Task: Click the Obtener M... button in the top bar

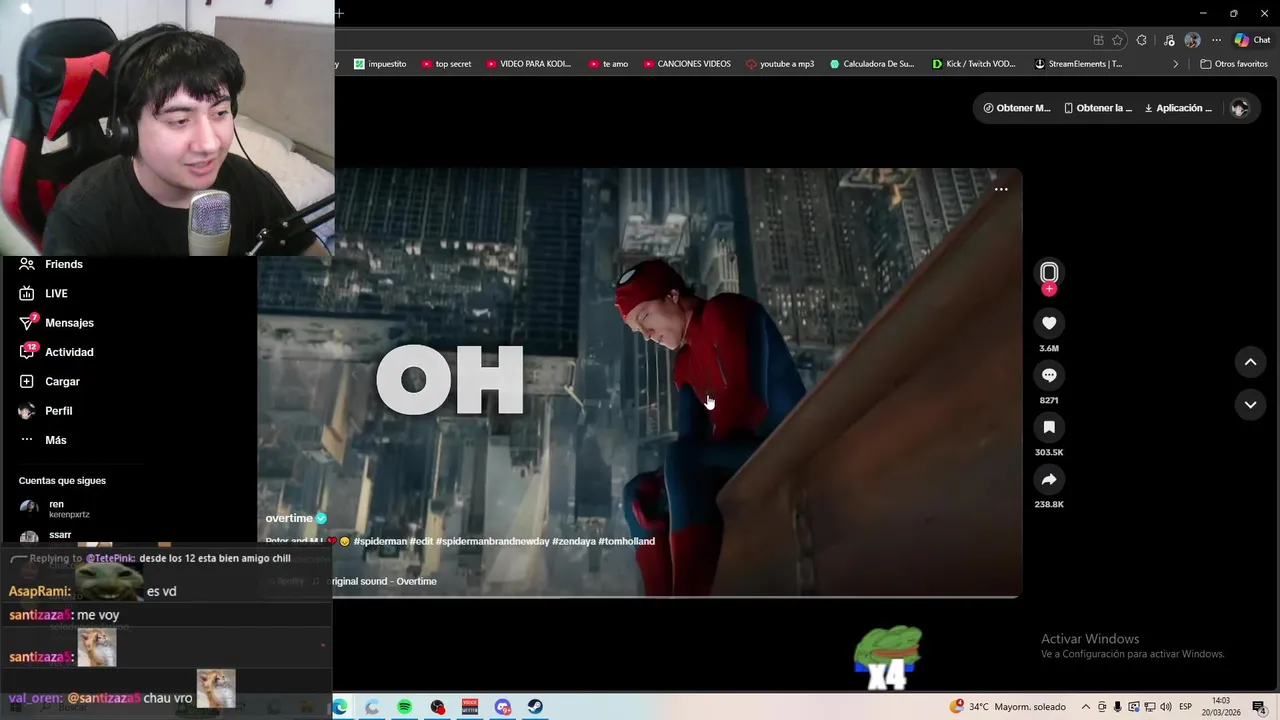Action: click(x=1017, y=108)
